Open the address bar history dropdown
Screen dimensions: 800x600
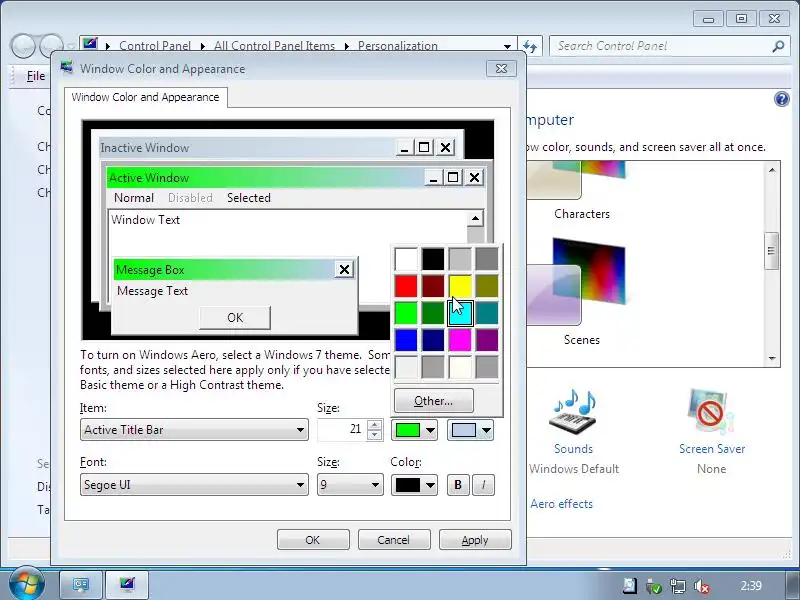507,46
